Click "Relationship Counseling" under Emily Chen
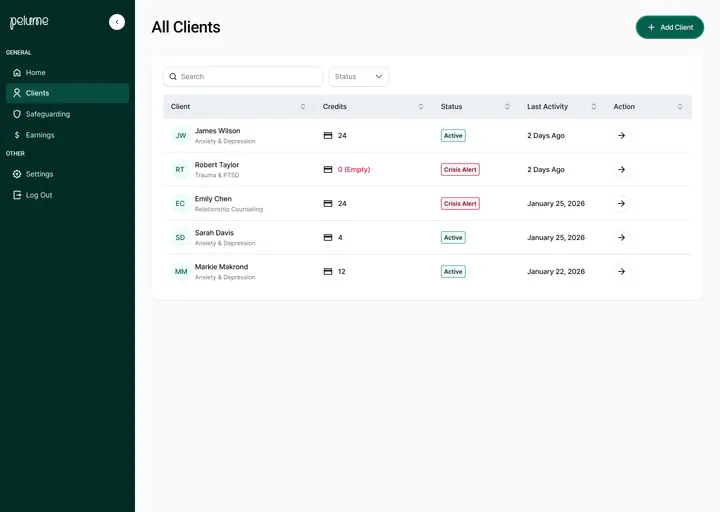 click(229, 209)
